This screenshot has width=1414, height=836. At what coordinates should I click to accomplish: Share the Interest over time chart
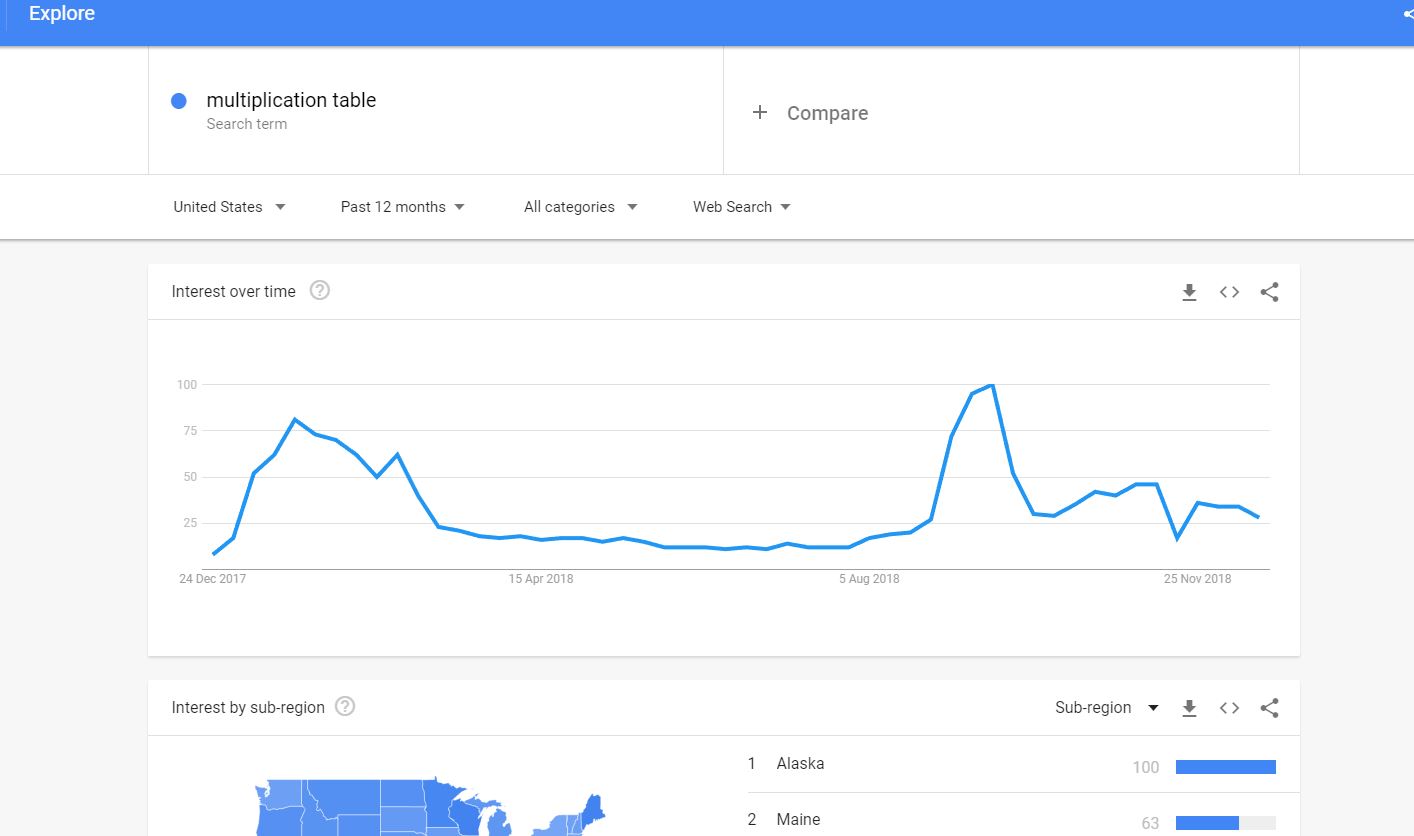tap(1269, 292)
